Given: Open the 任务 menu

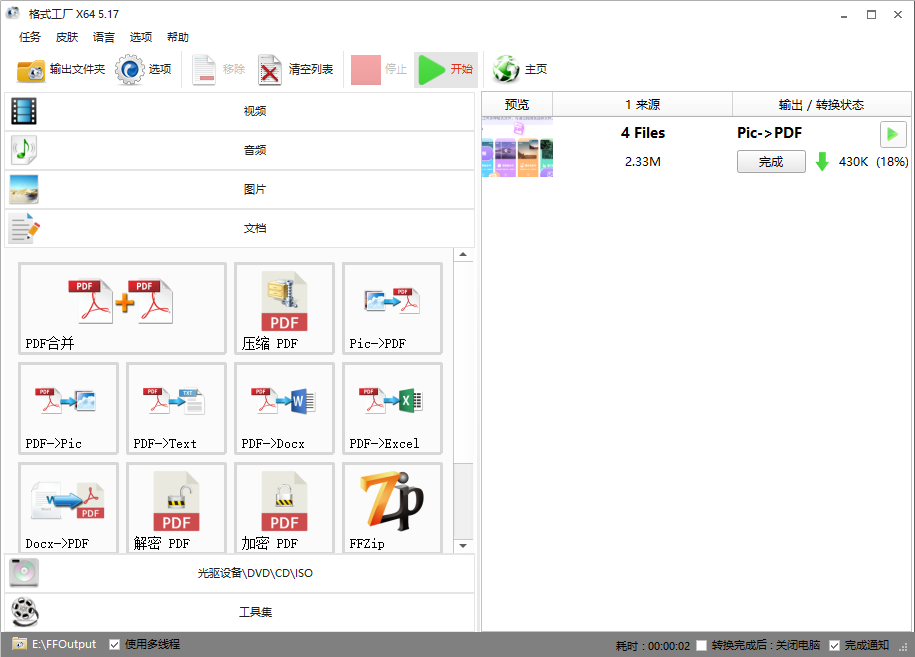Looking at the screenshot, I should click(30, 37).
